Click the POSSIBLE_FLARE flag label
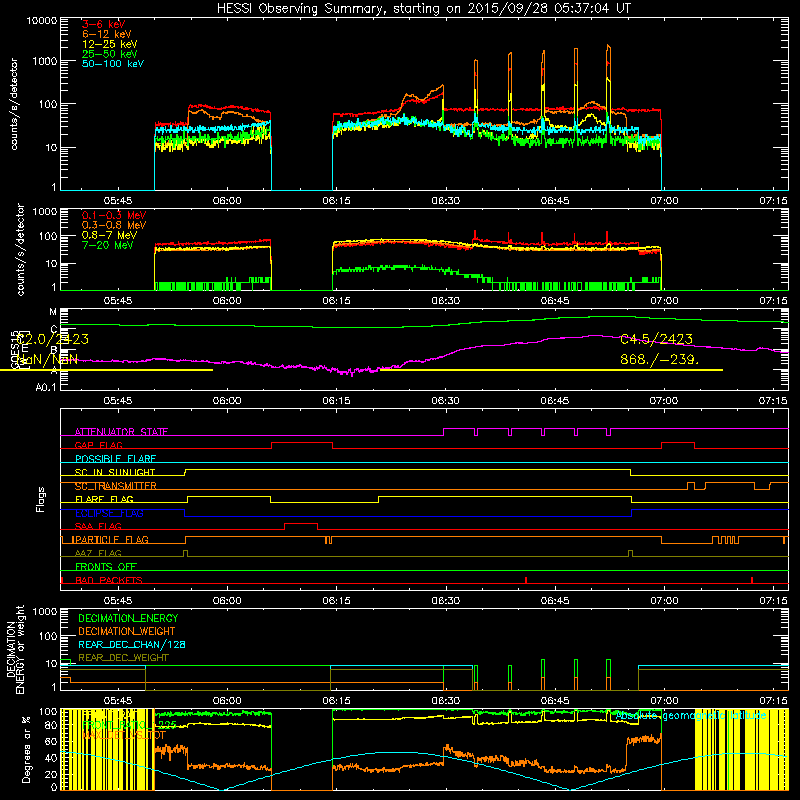Image resolution: width=800 pixels, height=800 pixels. [115, 459]
